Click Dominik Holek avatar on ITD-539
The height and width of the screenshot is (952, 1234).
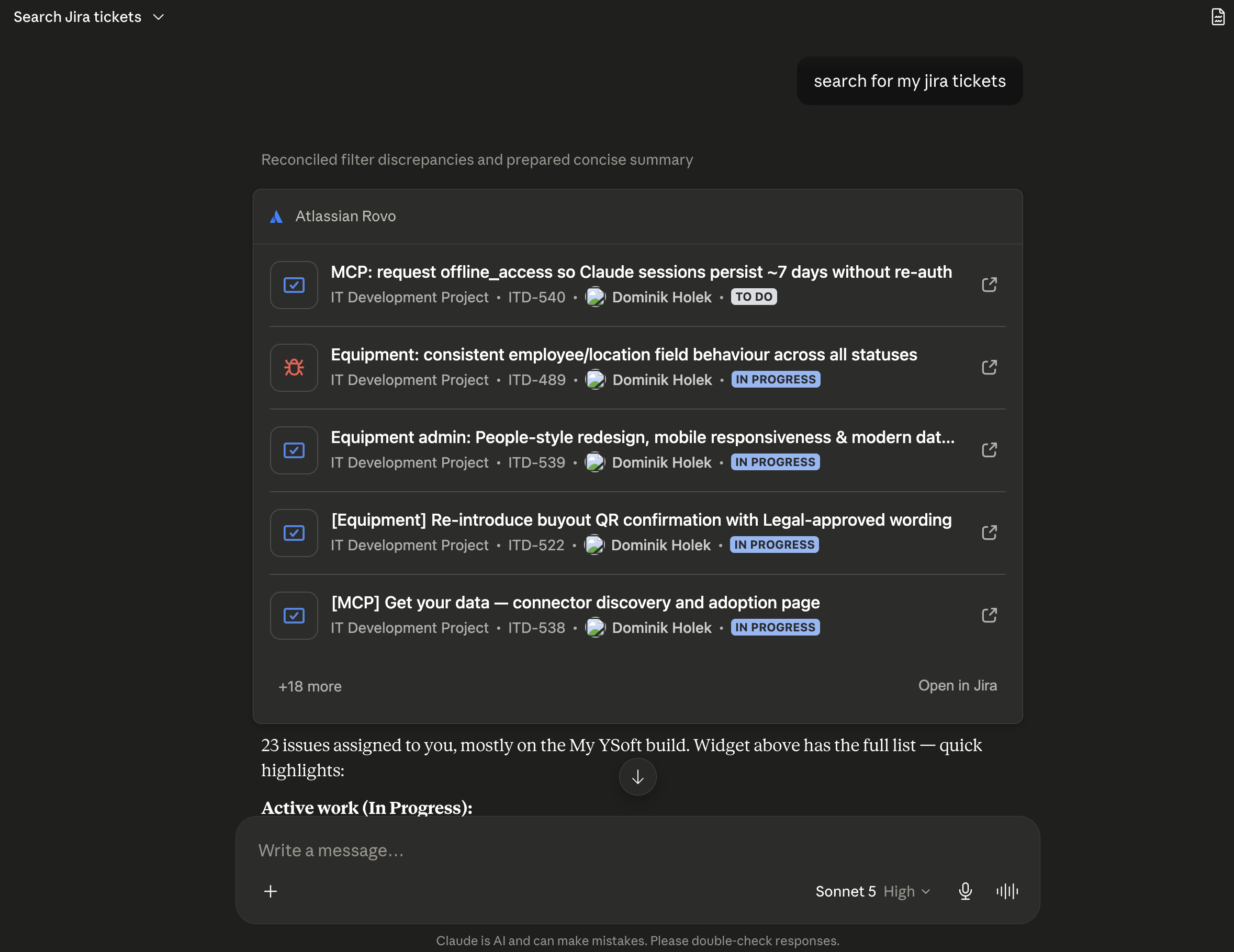pos(595,462)
